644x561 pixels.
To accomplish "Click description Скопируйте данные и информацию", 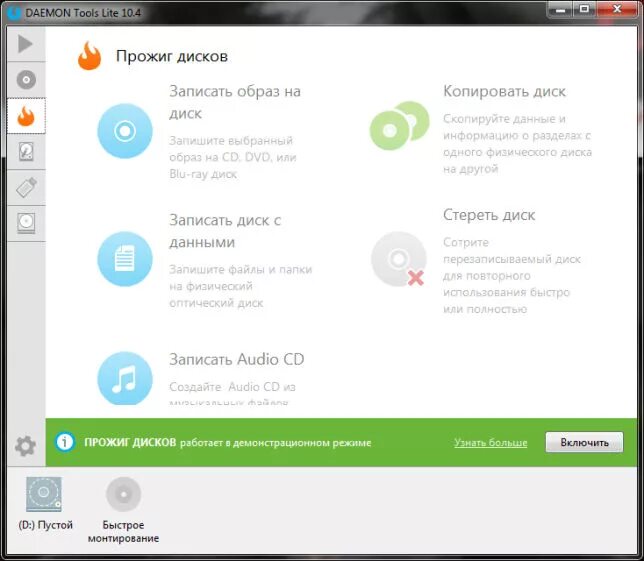I will (518, 144).
